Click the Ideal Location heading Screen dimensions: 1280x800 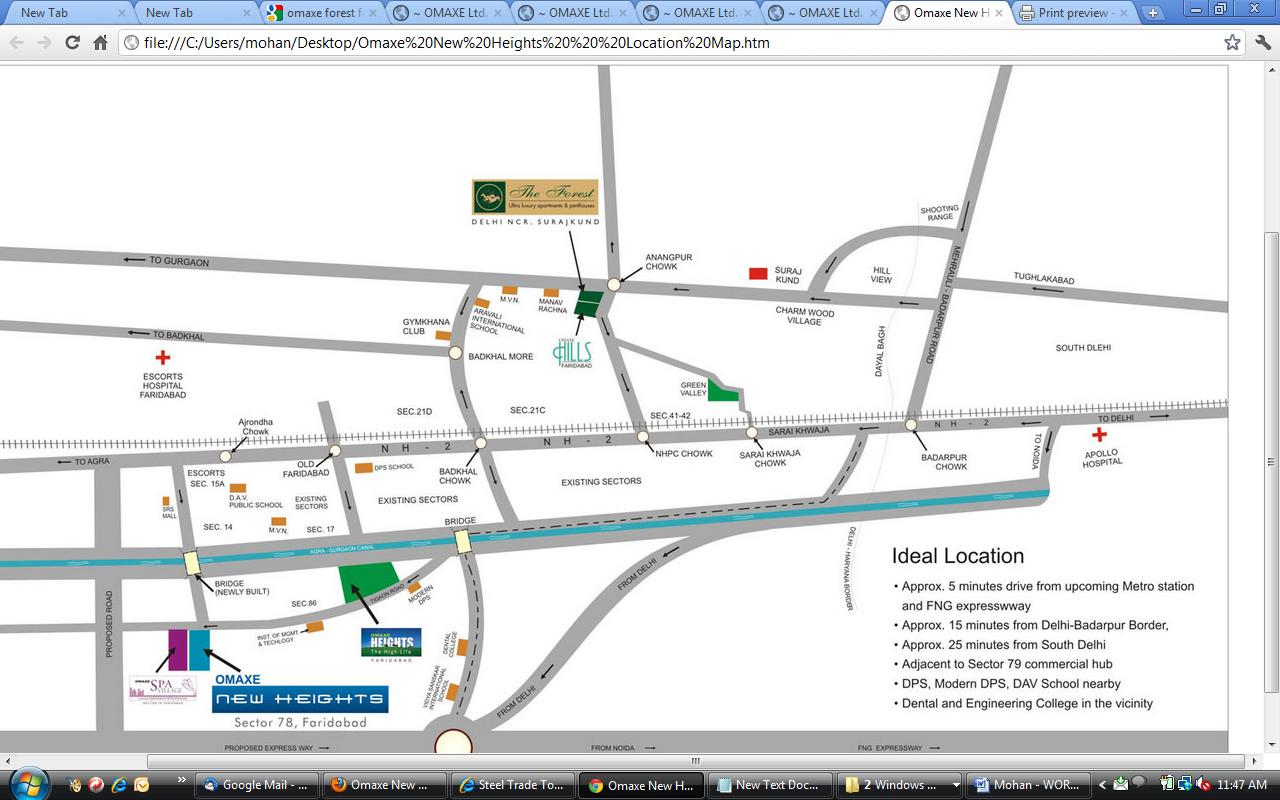958,556
